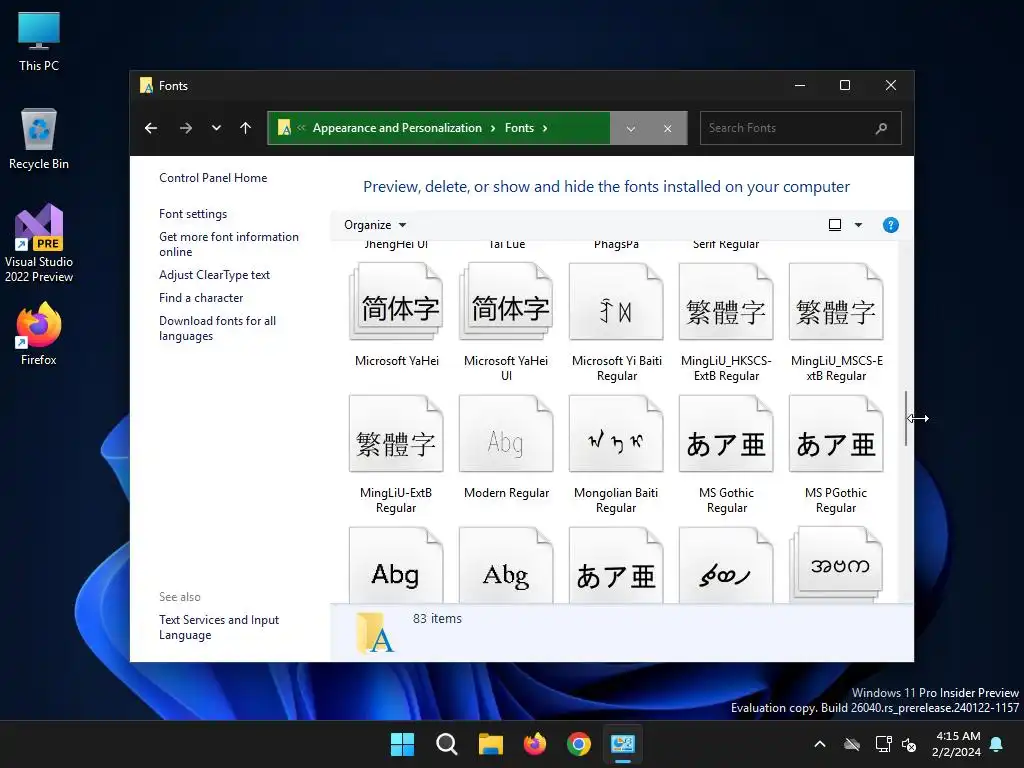The height and width of the screenshot is (768, 1024).
Task: Expand the address bar history dropdown
Action: tap(631, 128)
